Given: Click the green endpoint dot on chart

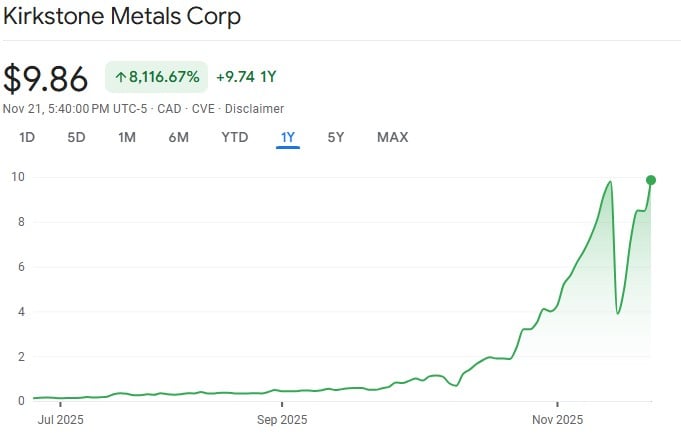Looking at the screenshot, I should click(x=651, y=180).
